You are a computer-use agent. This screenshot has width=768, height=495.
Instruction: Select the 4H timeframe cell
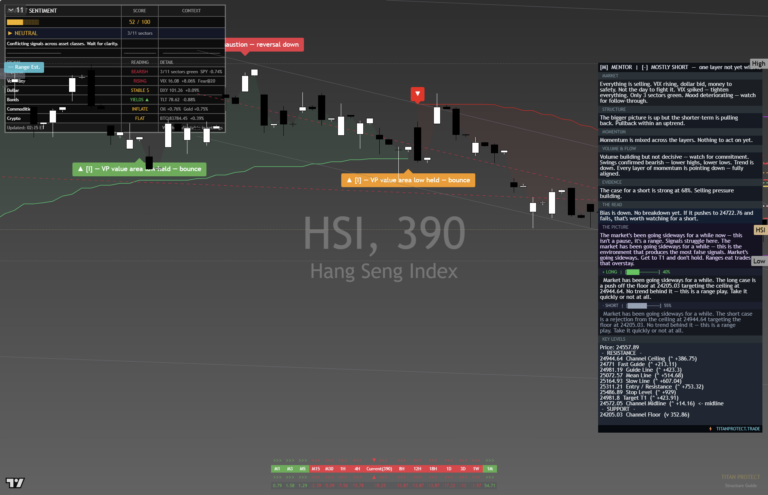click(x=357, y=469)
